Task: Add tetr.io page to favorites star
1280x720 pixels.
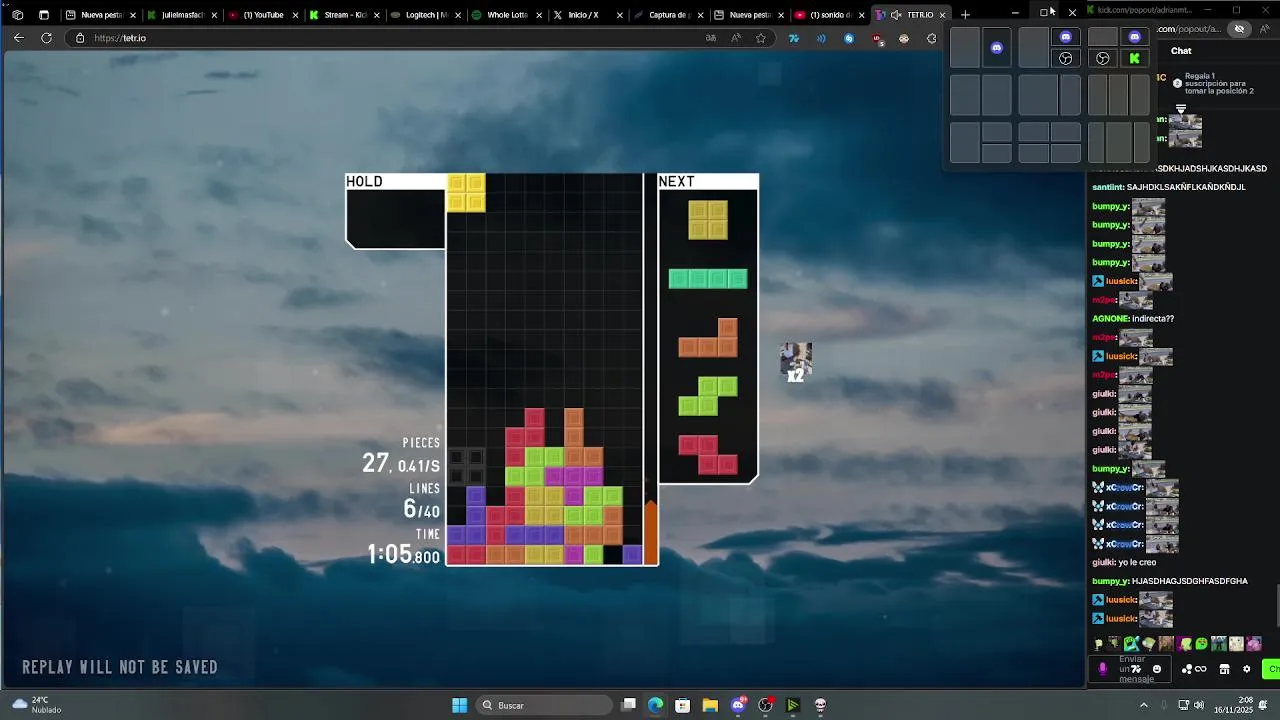Action: (761, 38)
